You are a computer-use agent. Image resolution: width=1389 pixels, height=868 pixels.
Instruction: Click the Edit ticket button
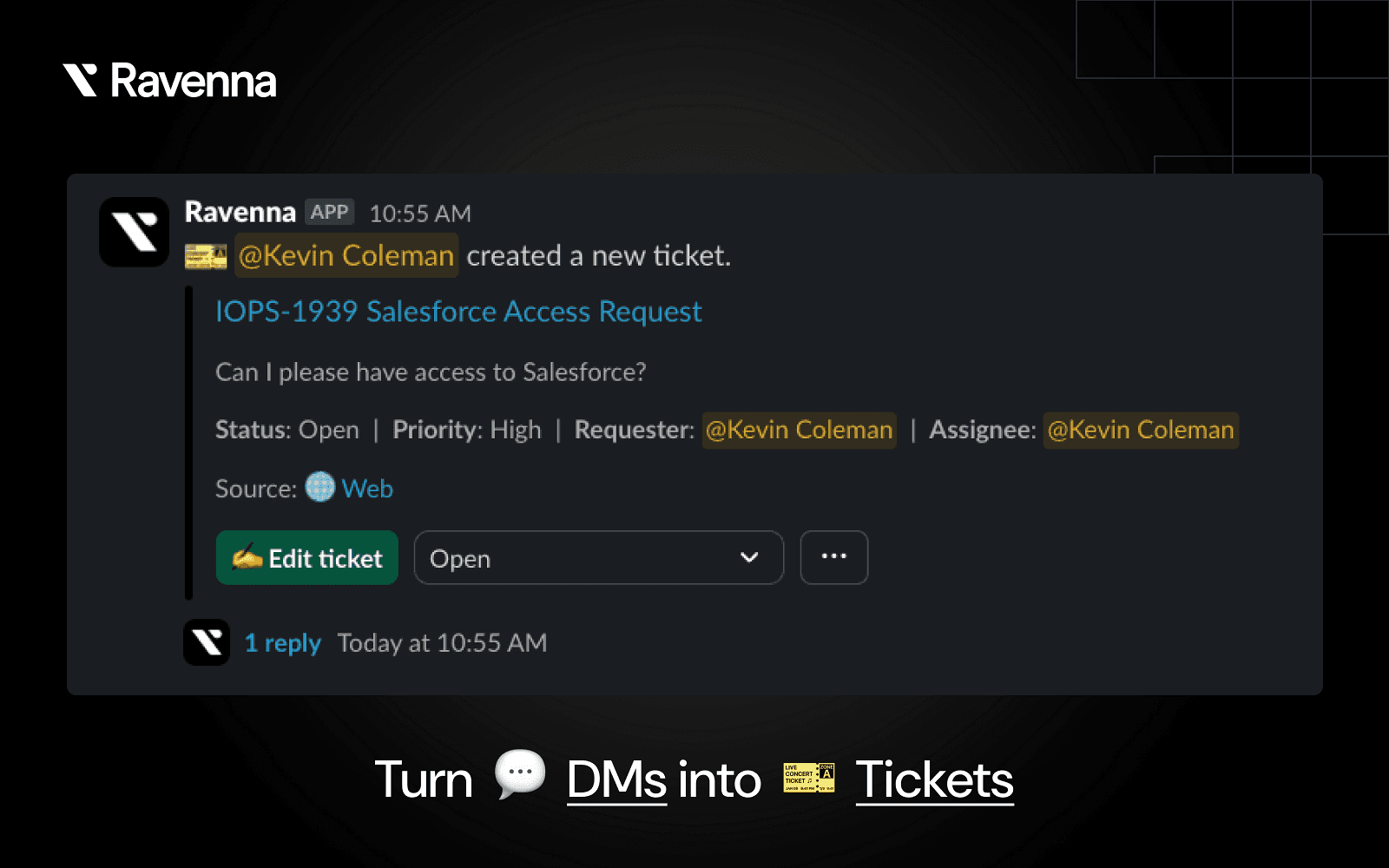307,557
